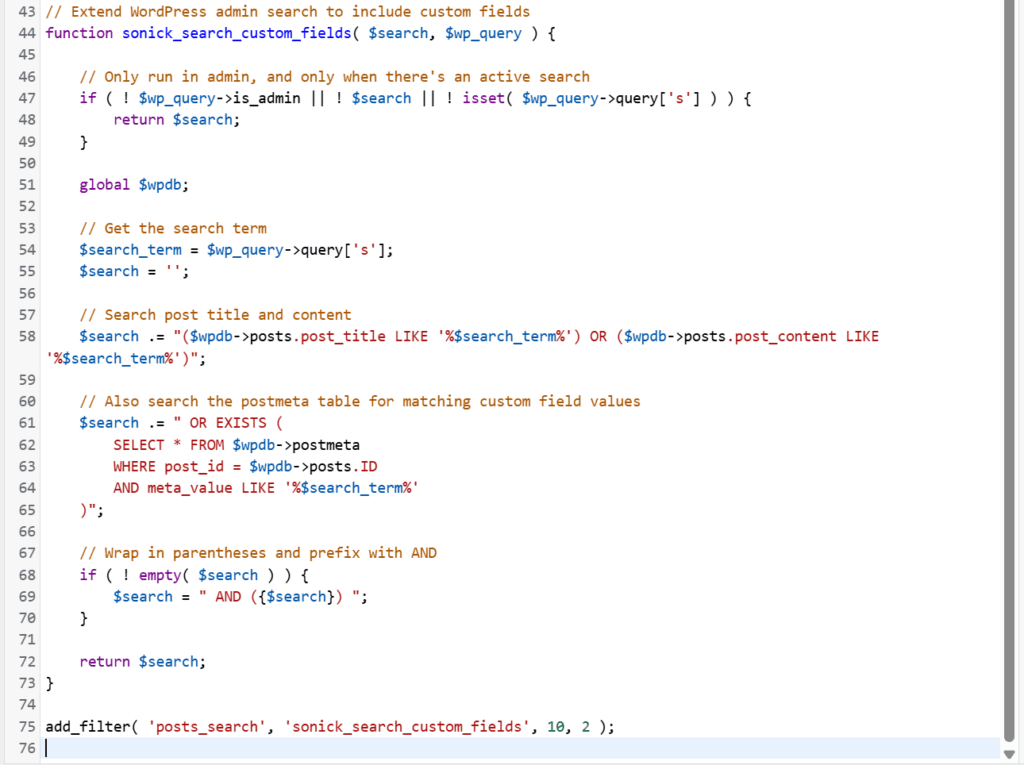
Task: Click the vertical scrollbar thumb
Action: pyautogui.click(x=1009, y=371)
